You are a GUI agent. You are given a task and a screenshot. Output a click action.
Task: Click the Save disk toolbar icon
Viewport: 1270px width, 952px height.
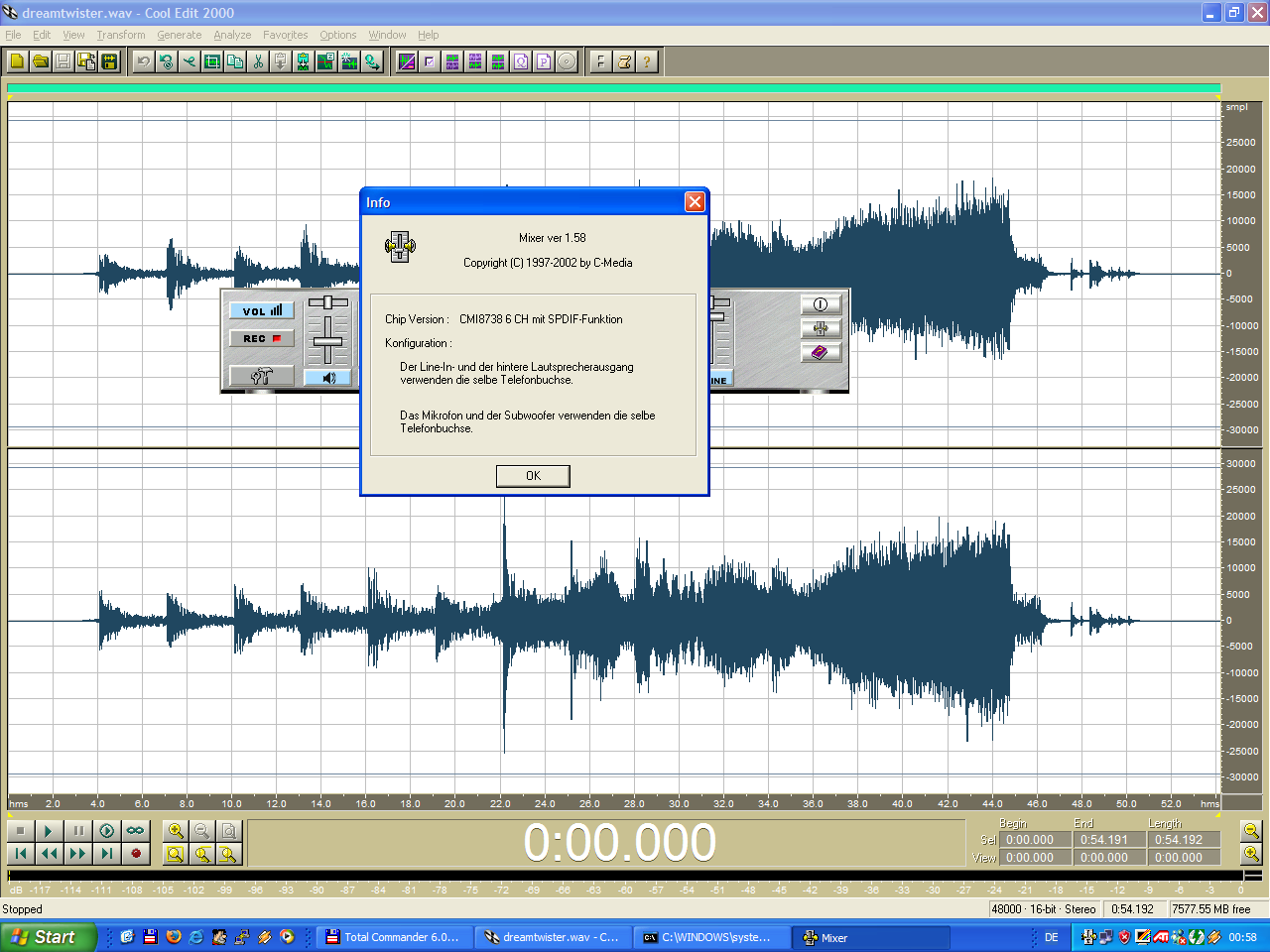pos(63,61)
